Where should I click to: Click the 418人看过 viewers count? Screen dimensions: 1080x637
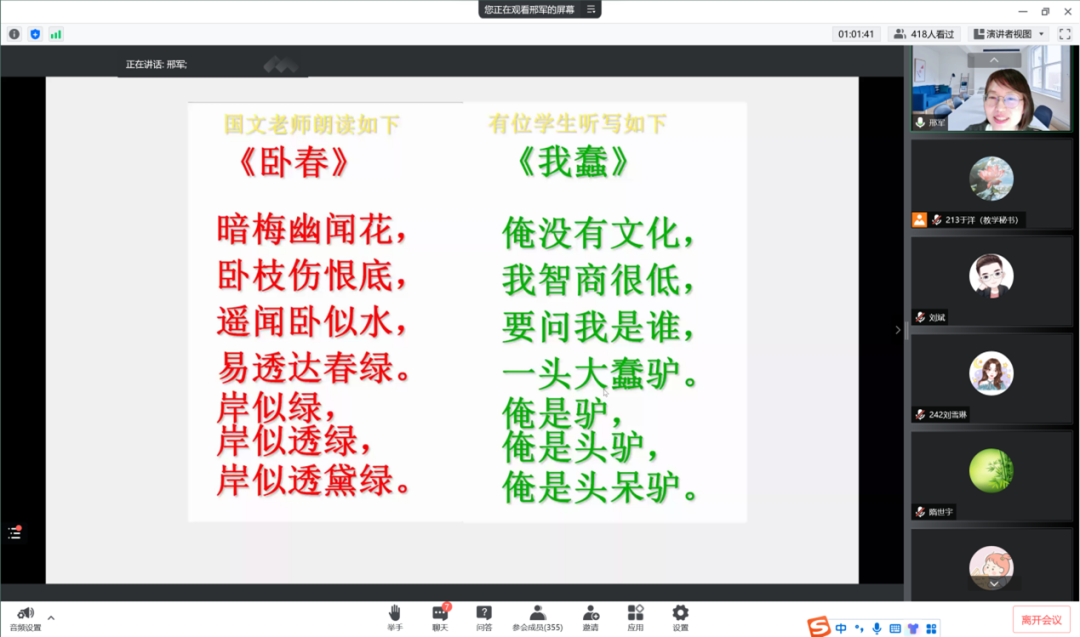925,34
